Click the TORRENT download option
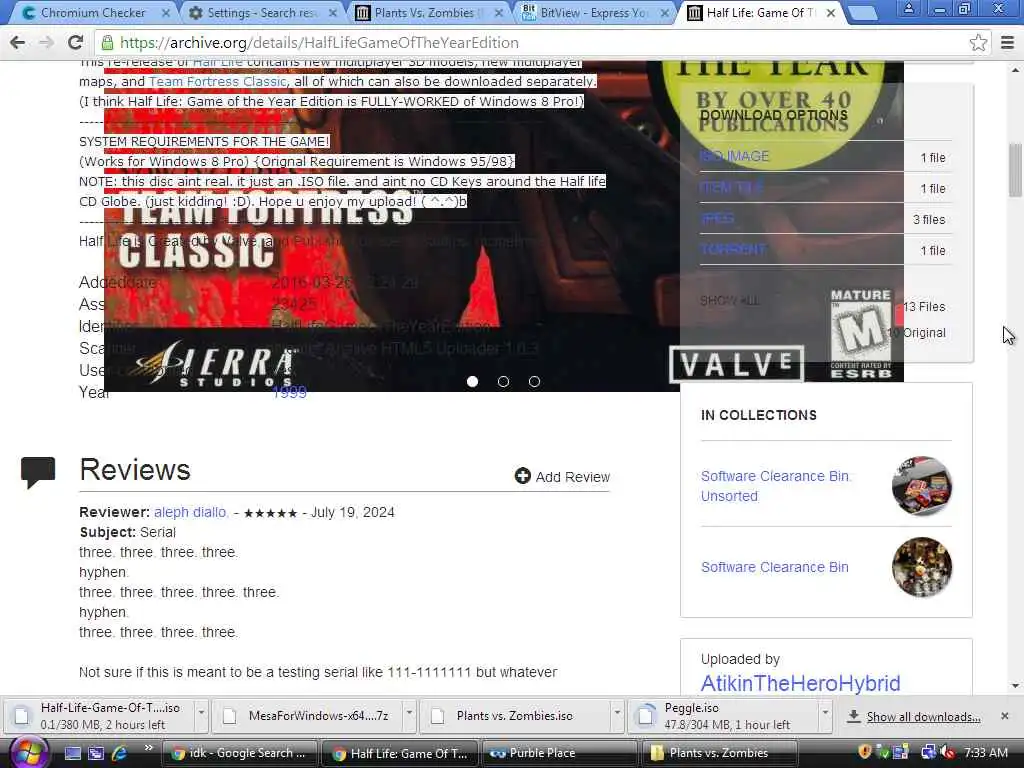 [x=733, y=249]
